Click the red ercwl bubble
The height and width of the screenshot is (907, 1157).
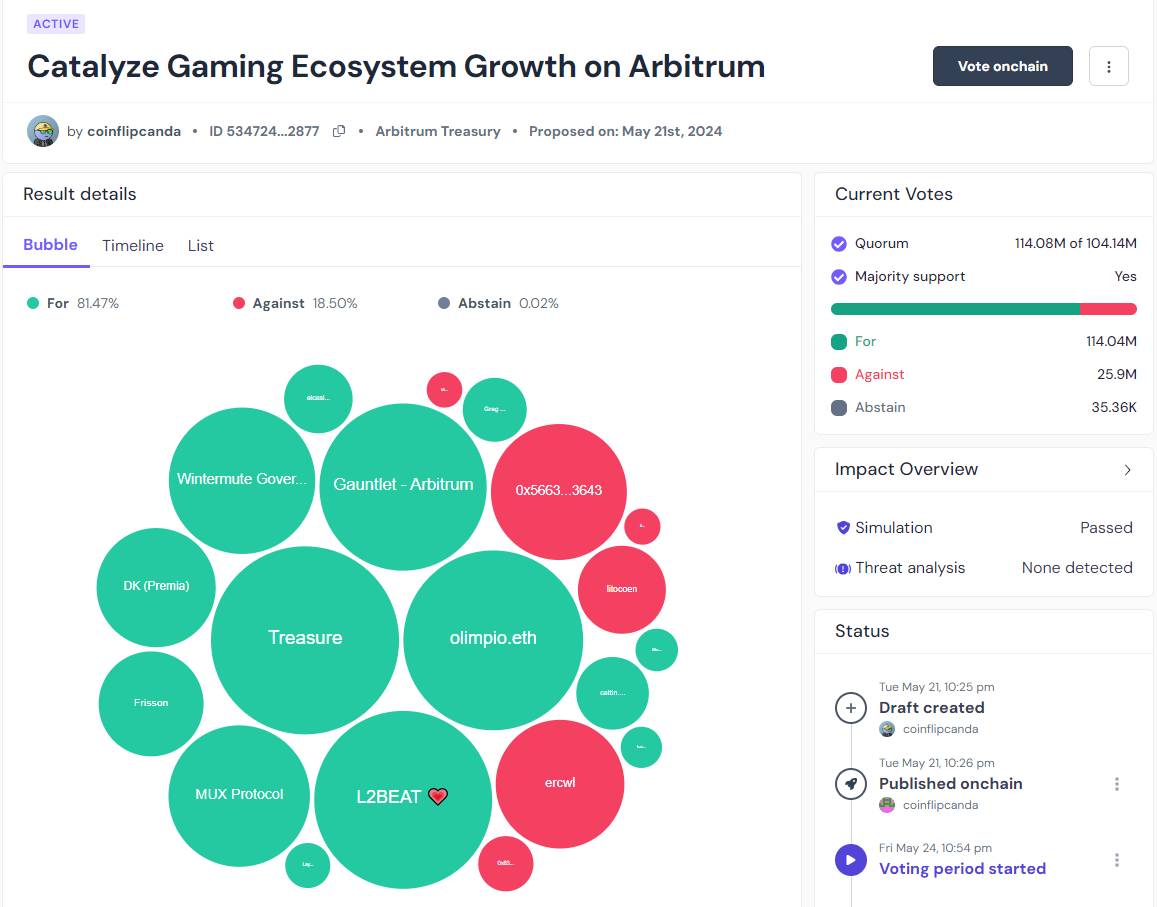pos(560,784)
